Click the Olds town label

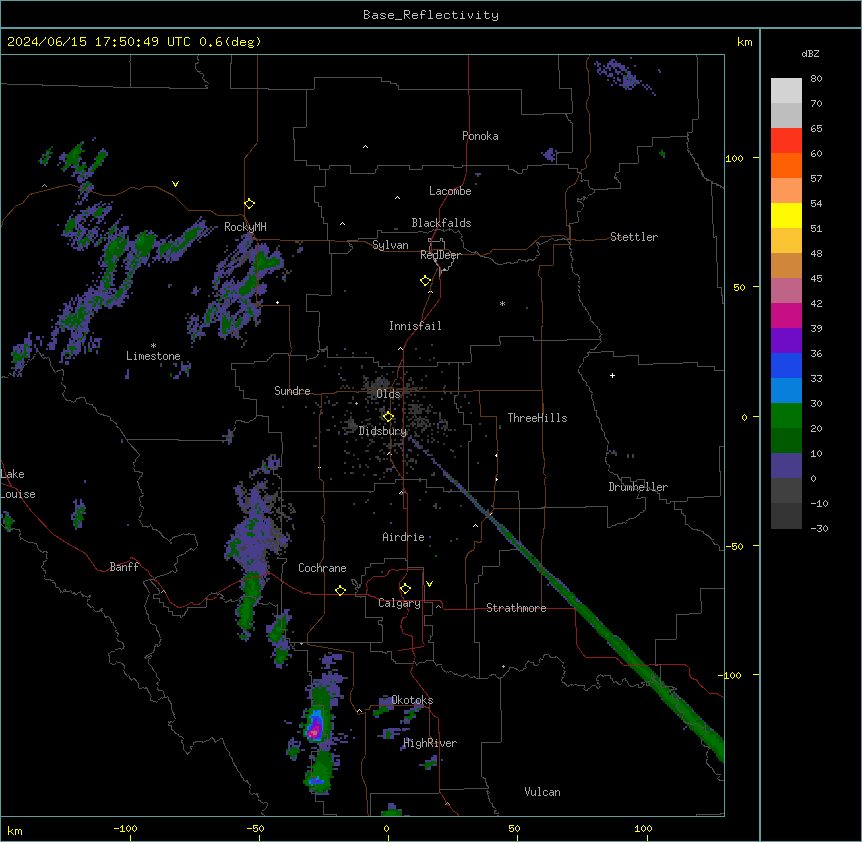point(388,394)
